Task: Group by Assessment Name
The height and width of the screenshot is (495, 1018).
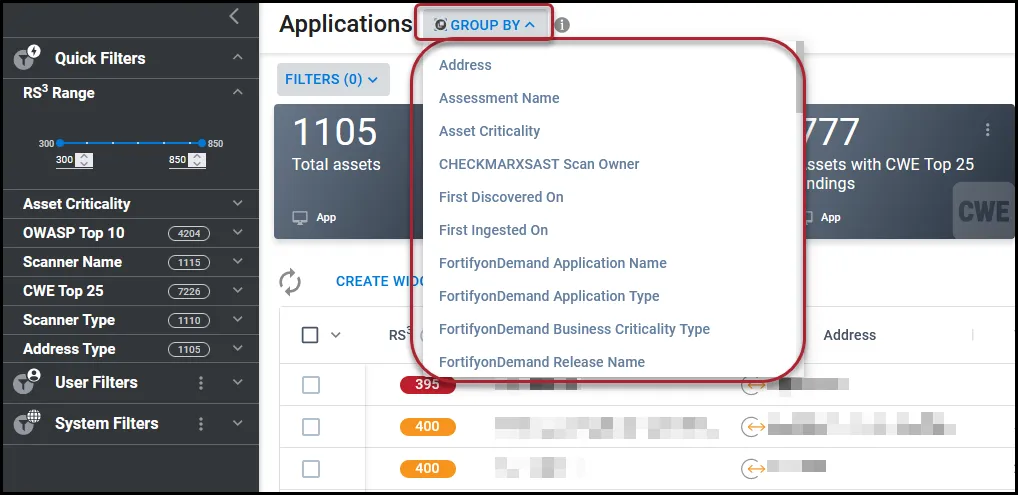Action: coord(499,98)
